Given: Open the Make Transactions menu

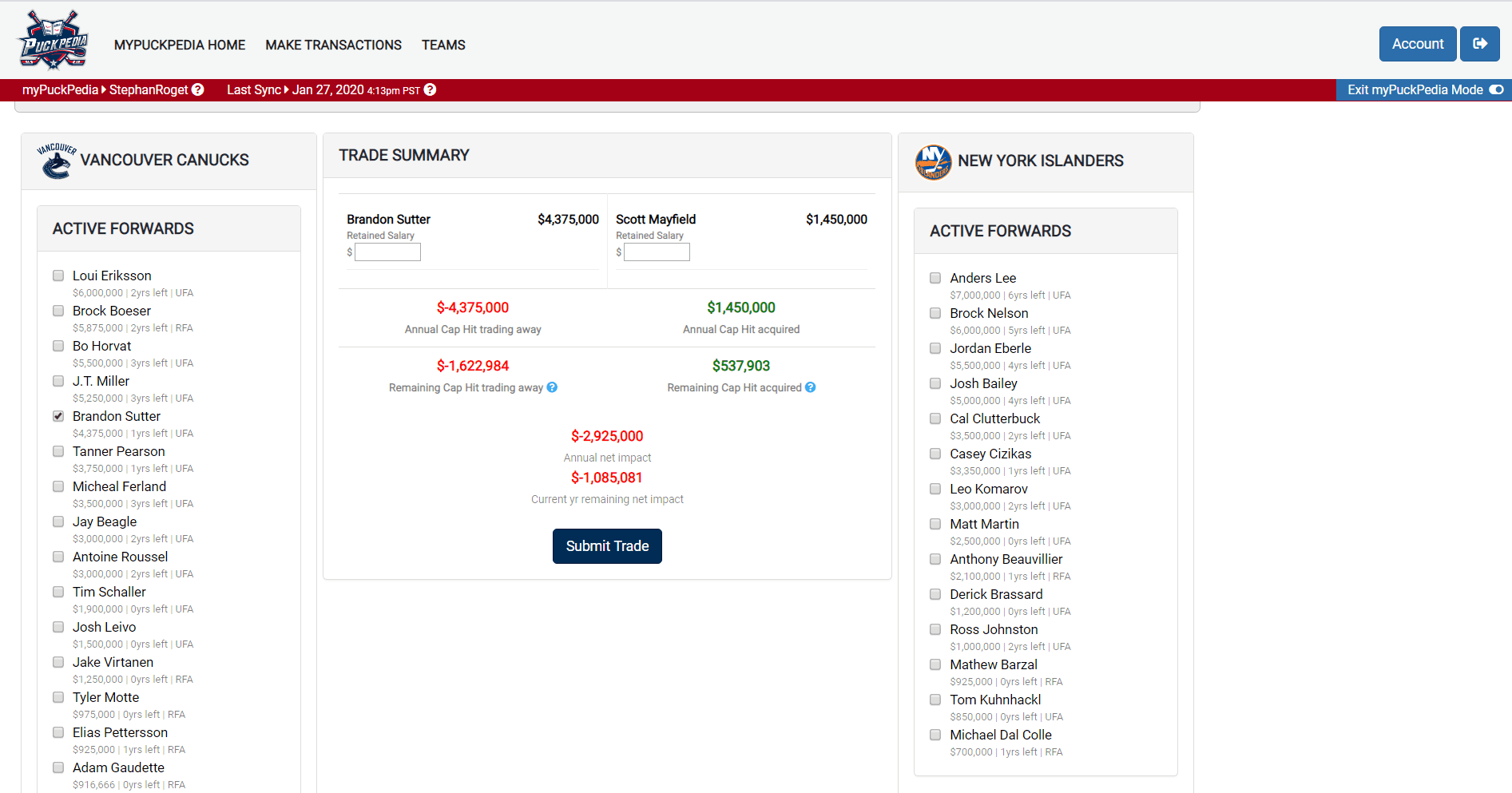Looking at the screenshot, I should tap(333, 46).
